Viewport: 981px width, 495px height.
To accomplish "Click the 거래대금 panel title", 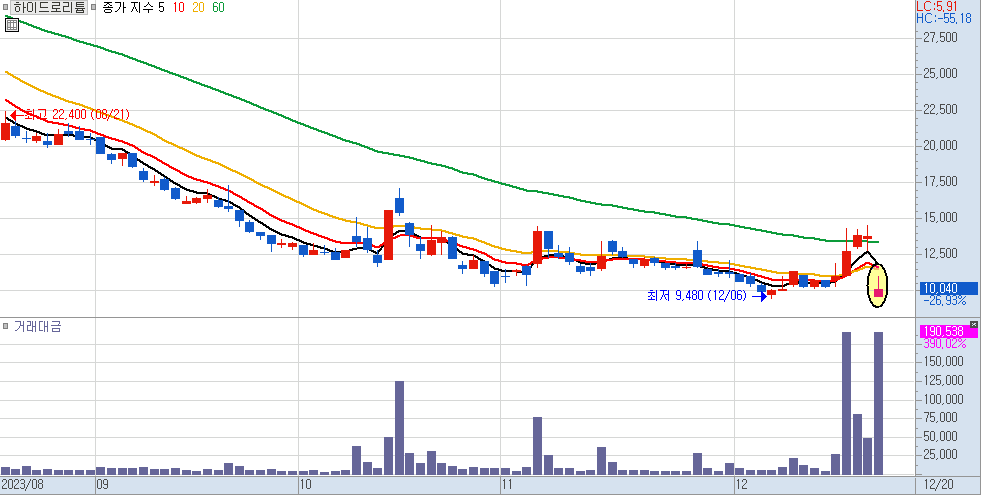I will [x=38, y=326].
